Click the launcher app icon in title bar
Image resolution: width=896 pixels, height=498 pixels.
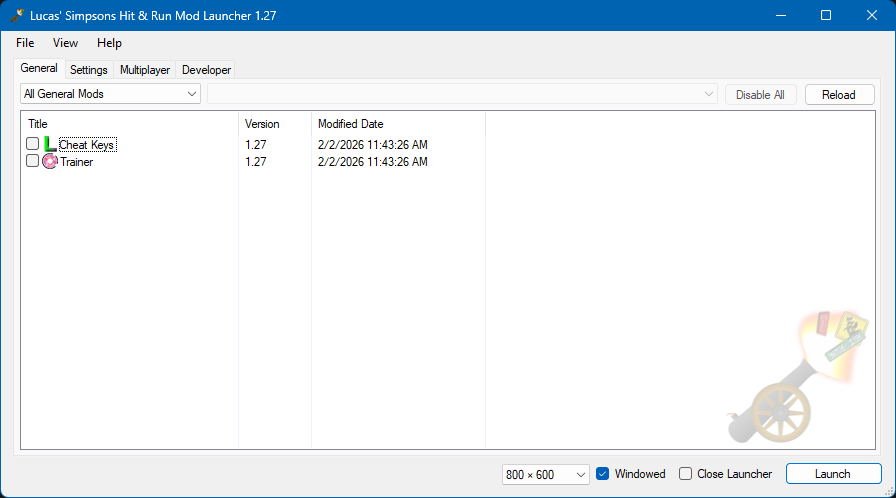tap(17, 15)
